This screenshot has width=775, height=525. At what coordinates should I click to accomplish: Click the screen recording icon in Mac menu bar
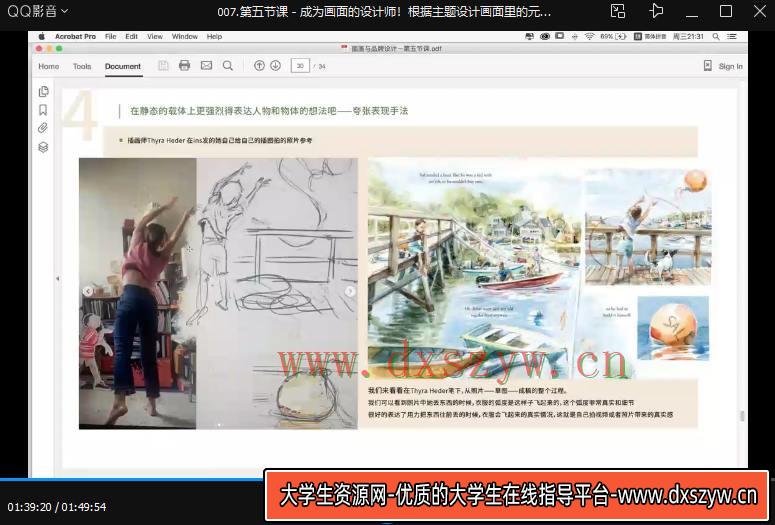tap(560, 36)
